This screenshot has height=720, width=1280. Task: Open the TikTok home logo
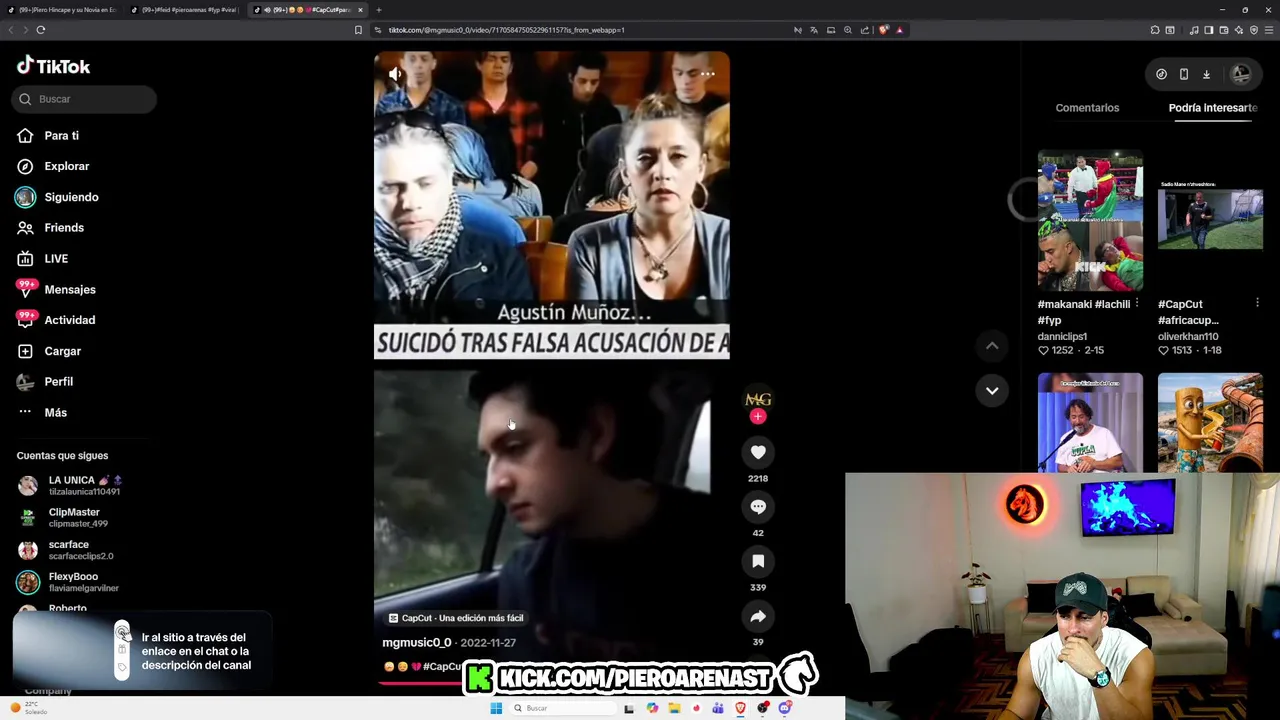(53, 66)
